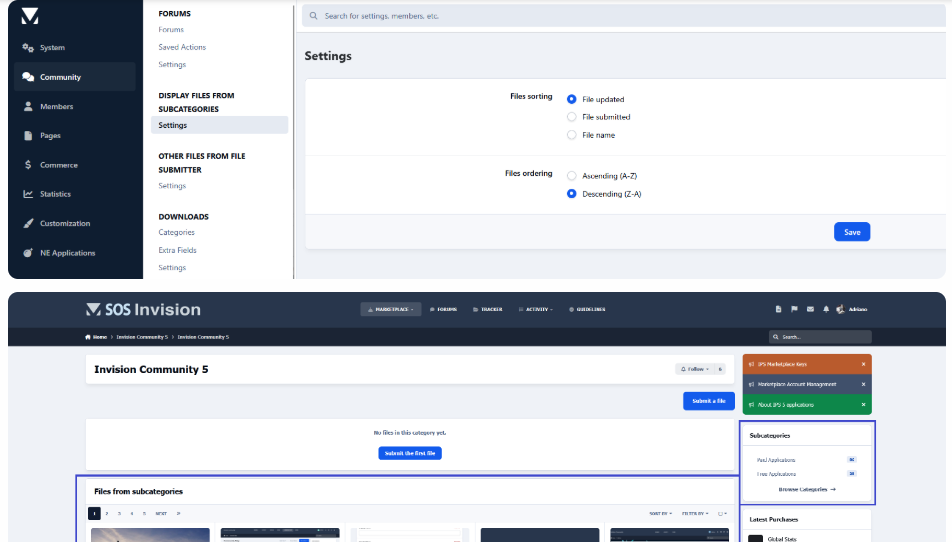Screen dimensions: 952x542
Task: Click the settings search field
Action: (x=620, y=16)
